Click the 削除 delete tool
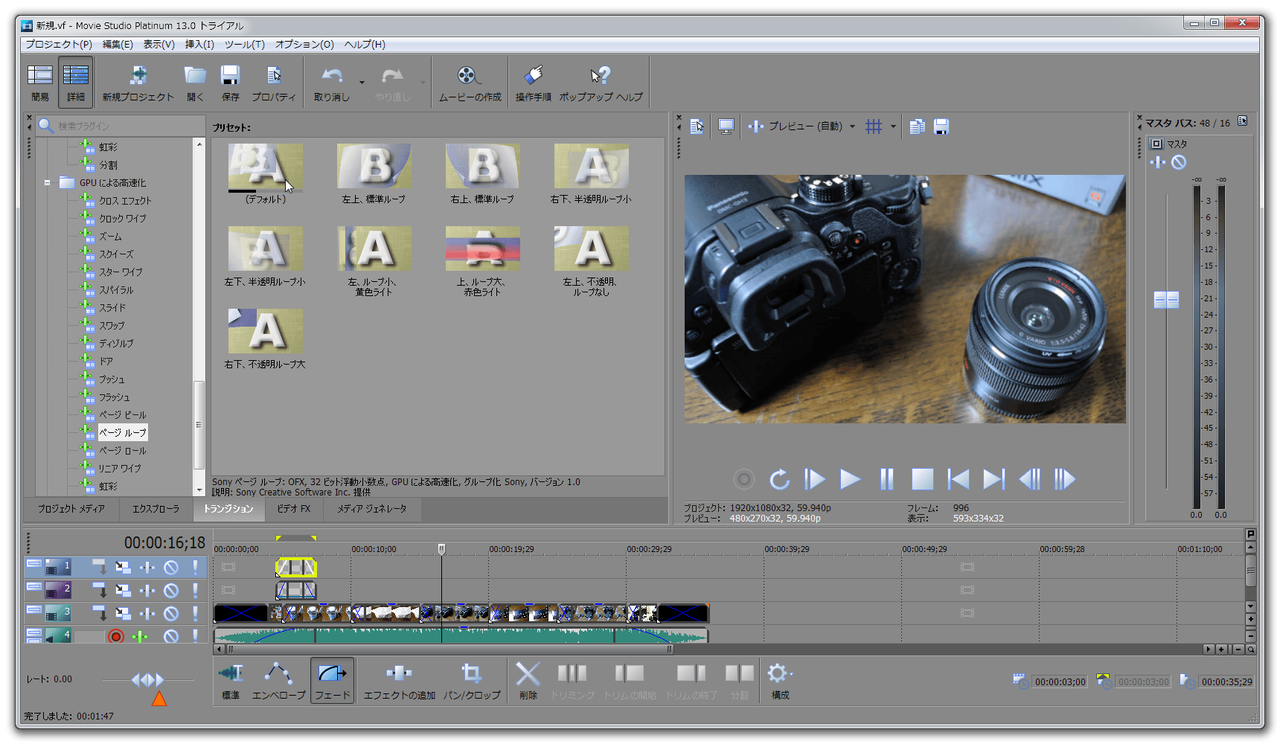The image size is (1280, 744). (528, 680)
